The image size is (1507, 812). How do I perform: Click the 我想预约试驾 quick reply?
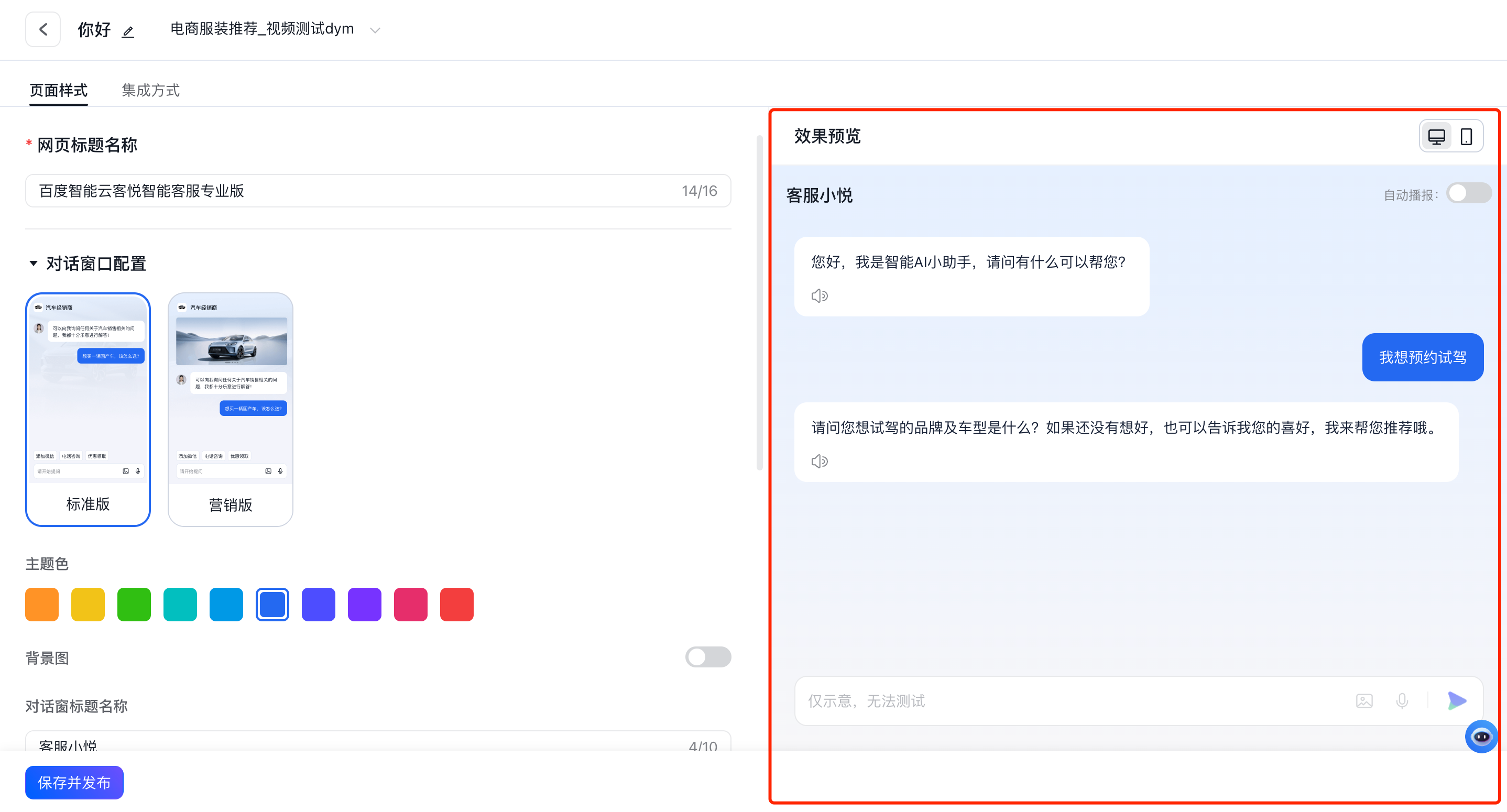1422,357
